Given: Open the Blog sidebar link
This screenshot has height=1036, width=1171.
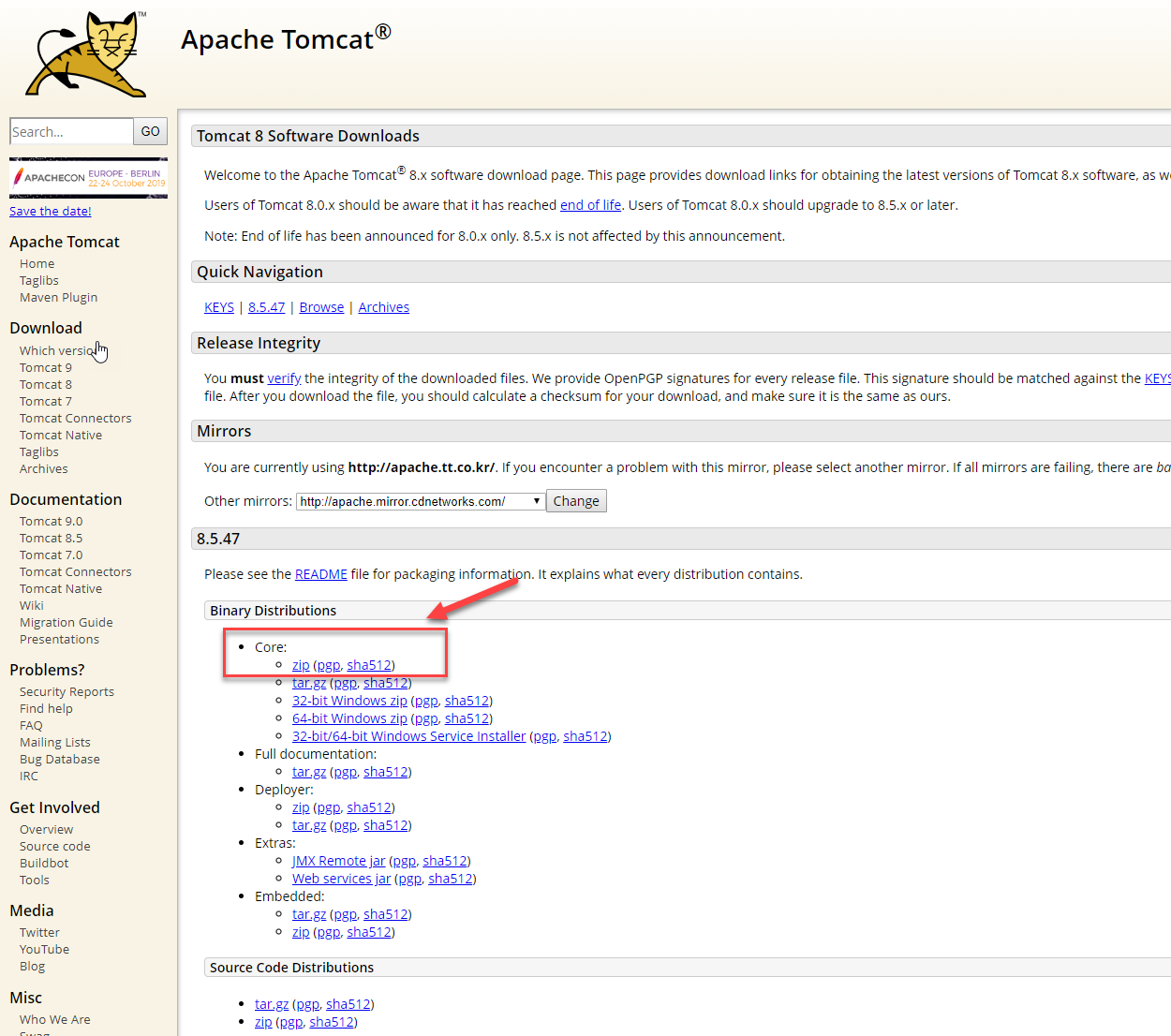Looking at the screenshot, I should coord(32,967).
